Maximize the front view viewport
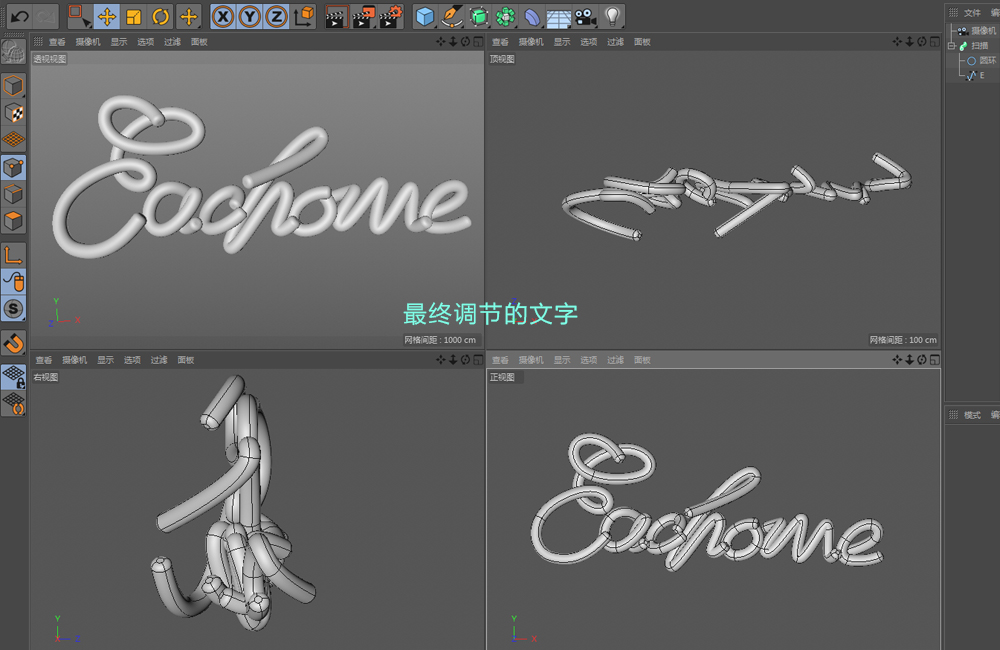This screenshot has width=1000, height=650. [x=934, y=360]
